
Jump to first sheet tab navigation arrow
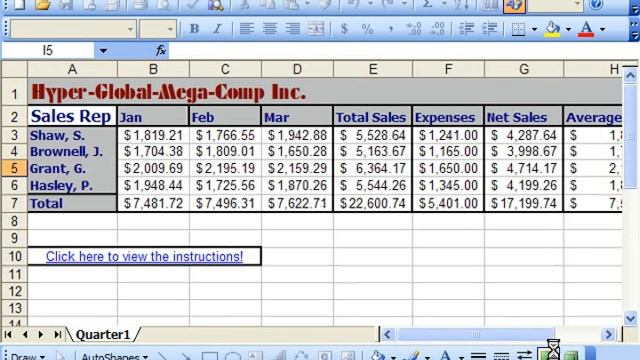[x=8, y=335]
